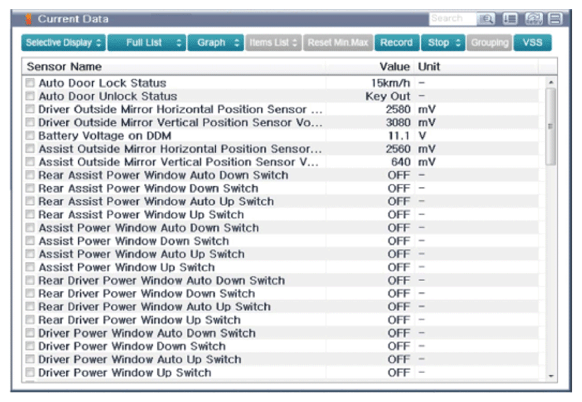Tick Driver Power Window Up Switch checkbox
Screen dimensions: 582x402
30,372
